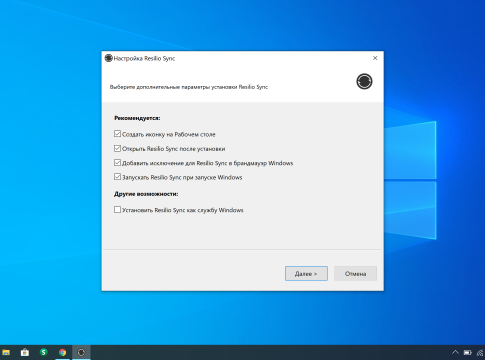Click the Resilio Sync logo in the dialog header

point(364,81)
